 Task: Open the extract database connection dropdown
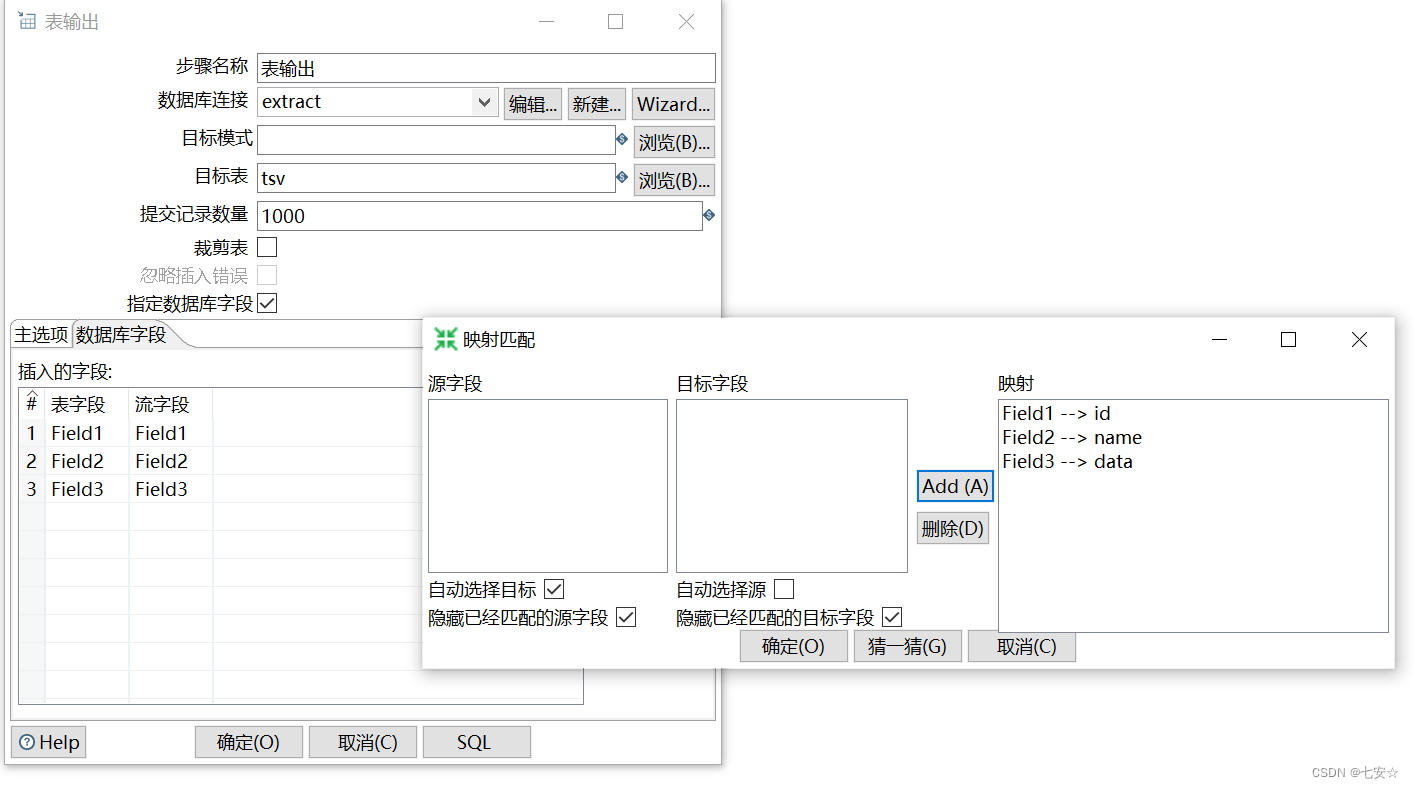coord(483,101)
